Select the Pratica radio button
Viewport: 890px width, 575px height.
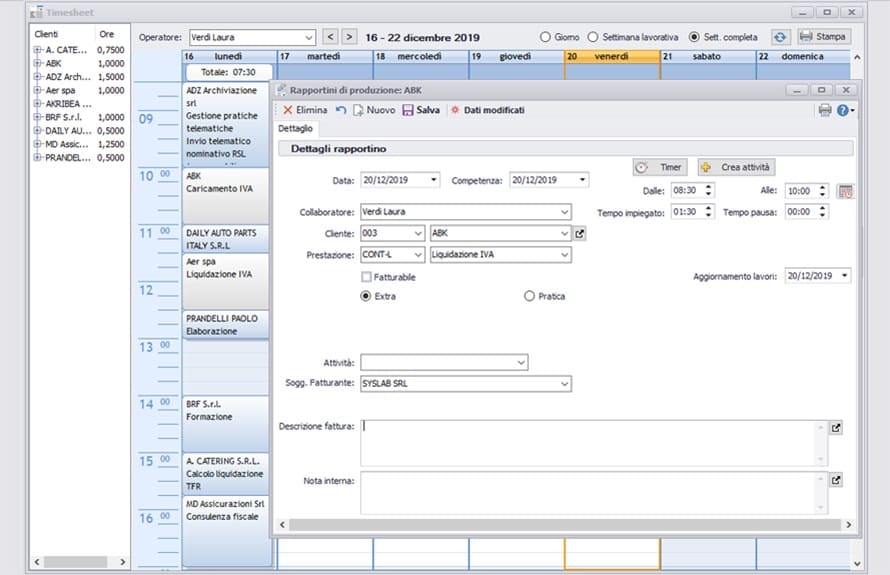529,296
